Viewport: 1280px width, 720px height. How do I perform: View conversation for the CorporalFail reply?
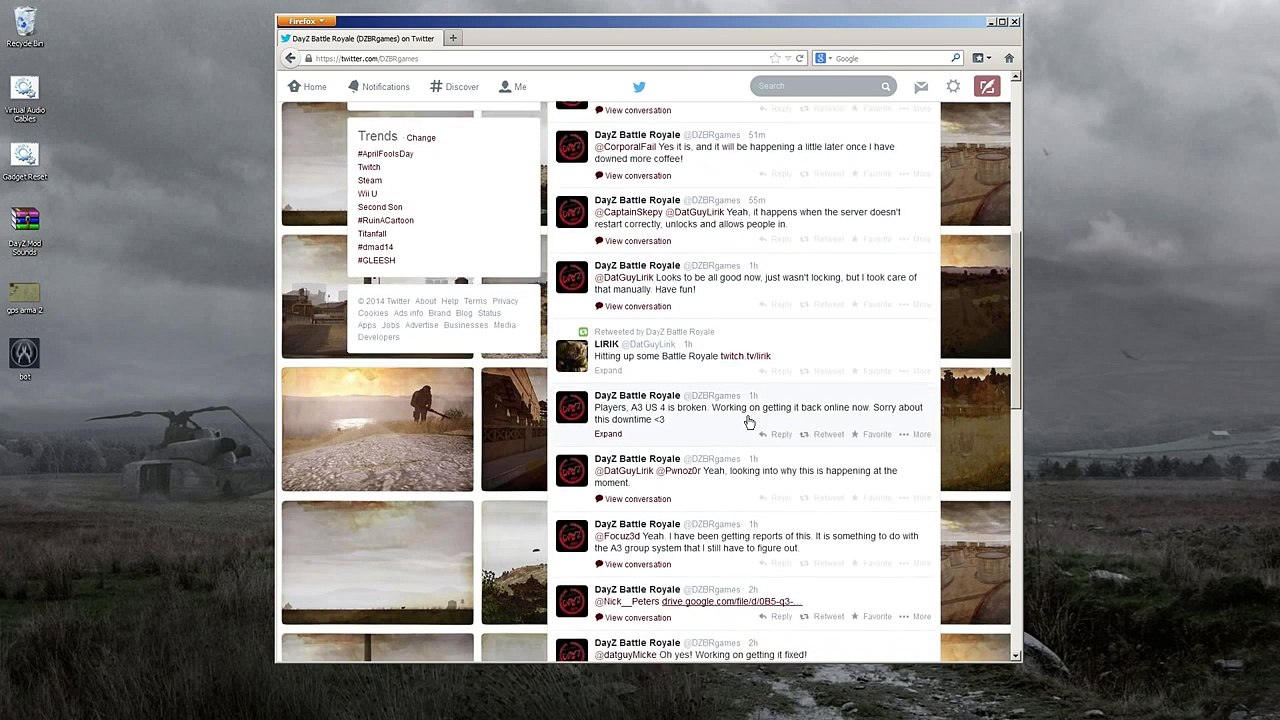[633, 176]
